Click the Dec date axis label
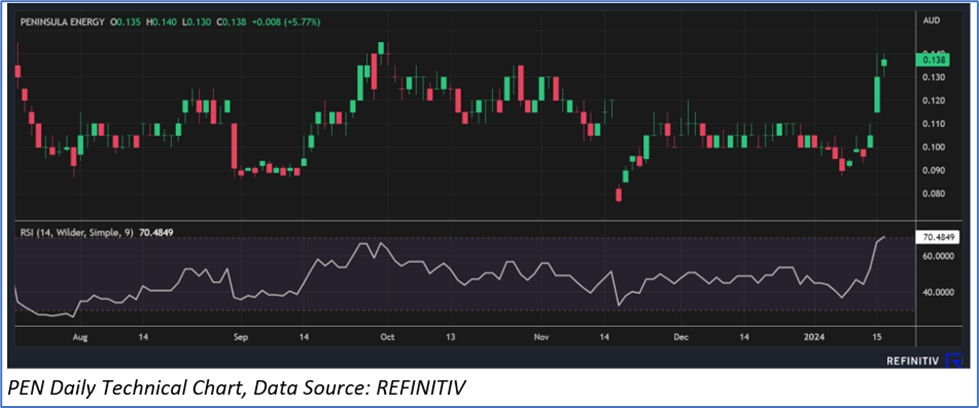 (x=681, y=337)
